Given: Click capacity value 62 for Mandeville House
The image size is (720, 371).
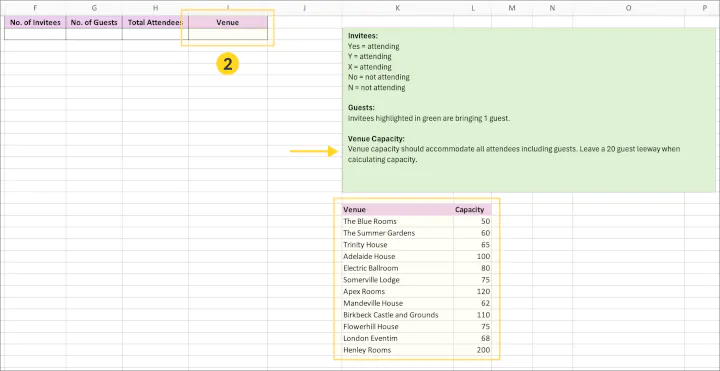Looking at the screenshot, I should click(472, 303).
